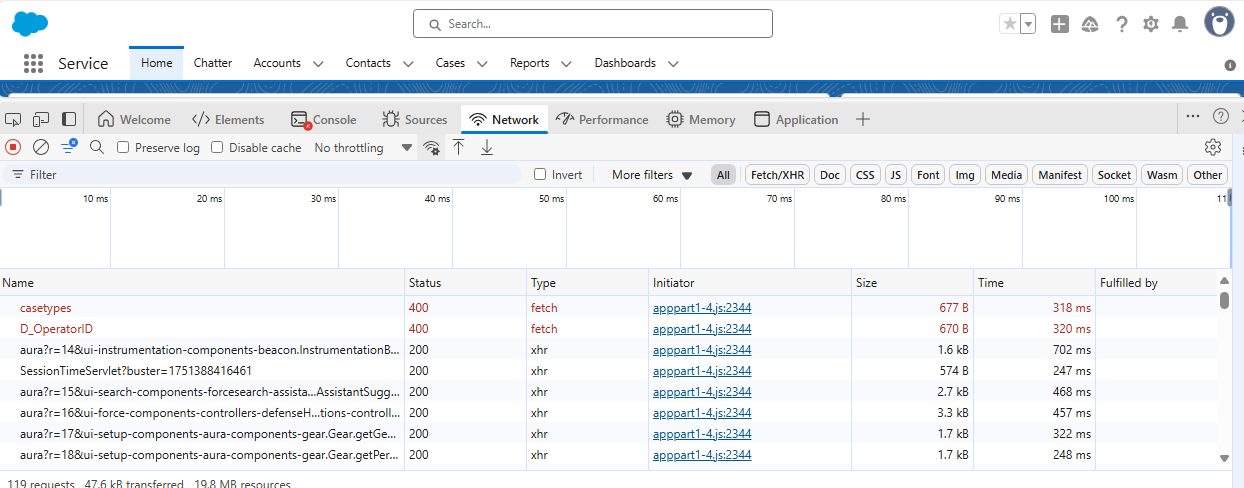1244x488 pixels.
Task: Filter requests by Font type
Action: point(929,175)
